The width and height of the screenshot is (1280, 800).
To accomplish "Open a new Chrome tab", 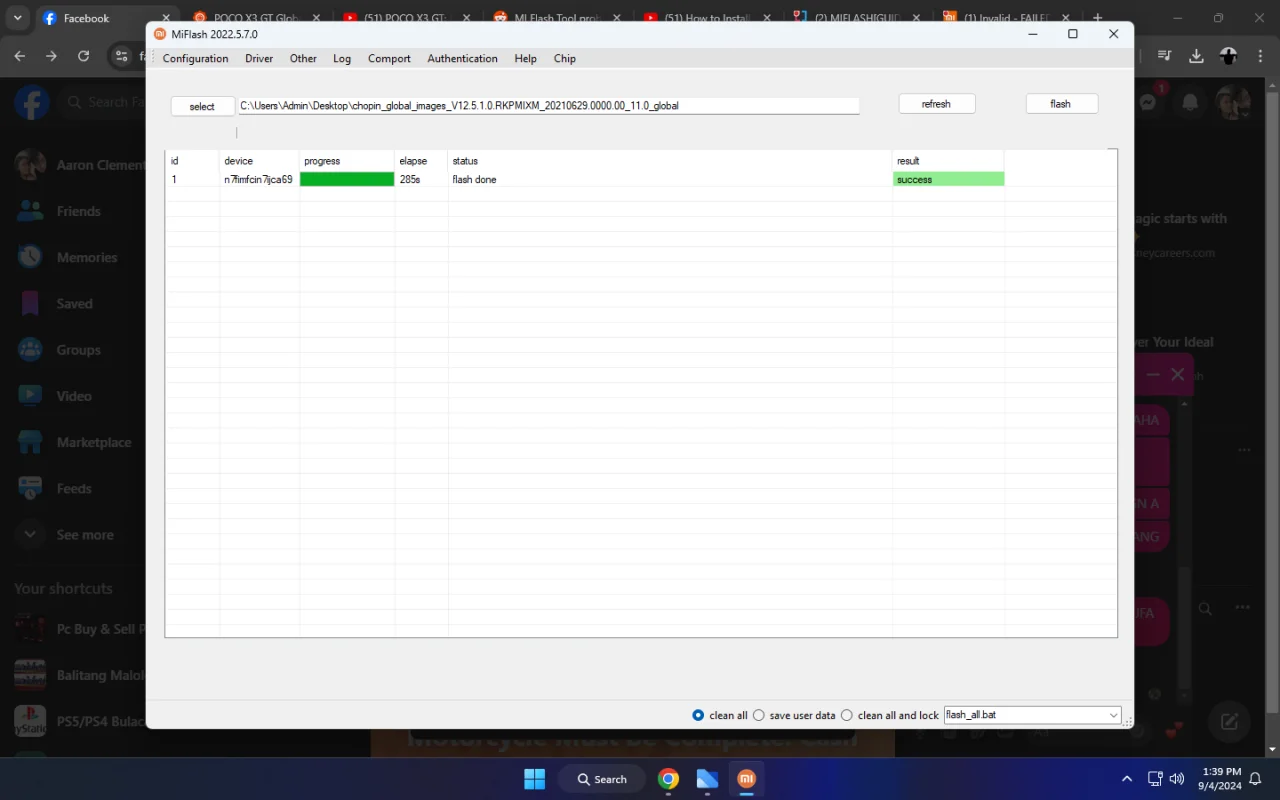I will pos(1098,18).
